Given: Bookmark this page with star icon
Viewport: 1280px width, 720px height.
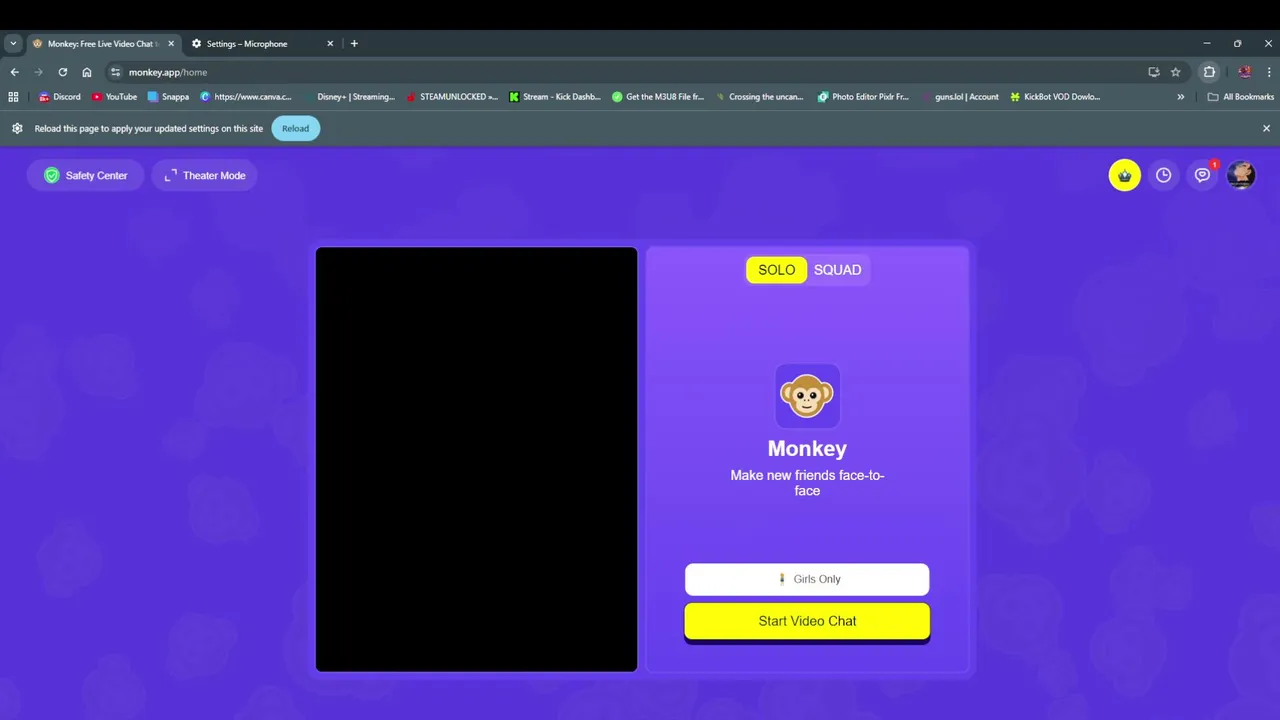Looking at the screenshot, I should pyautogui.click(x=1176, y=72).
